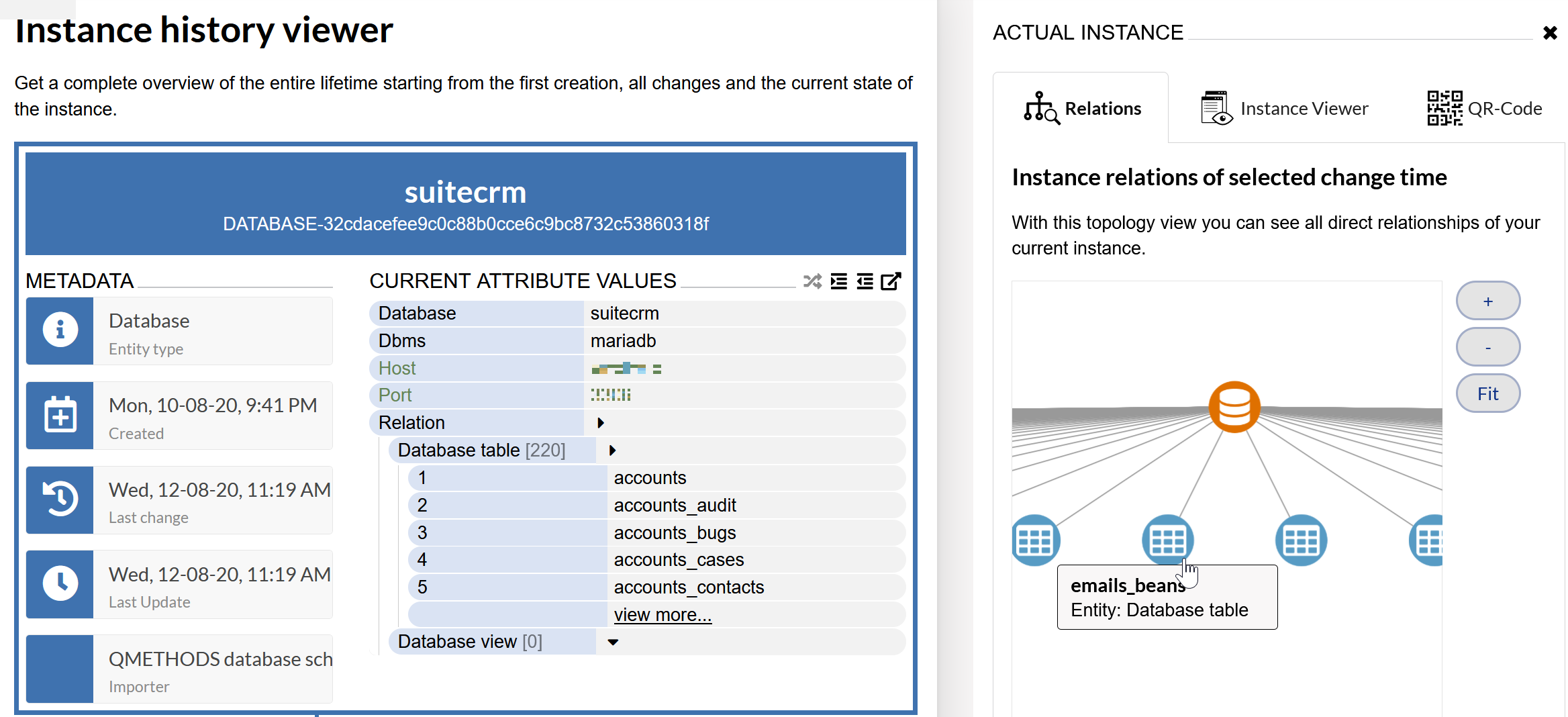Screen dimensions: 1568x717
Task: Select the table node right of emails_beans
Action: click(x=1301, y=540)
